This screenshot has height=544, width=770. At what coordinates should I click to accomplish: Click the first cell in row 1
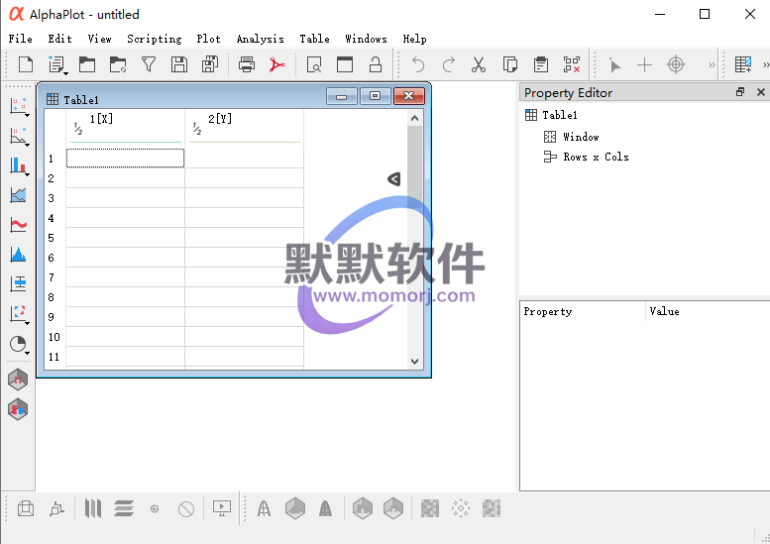pos(125,158)
